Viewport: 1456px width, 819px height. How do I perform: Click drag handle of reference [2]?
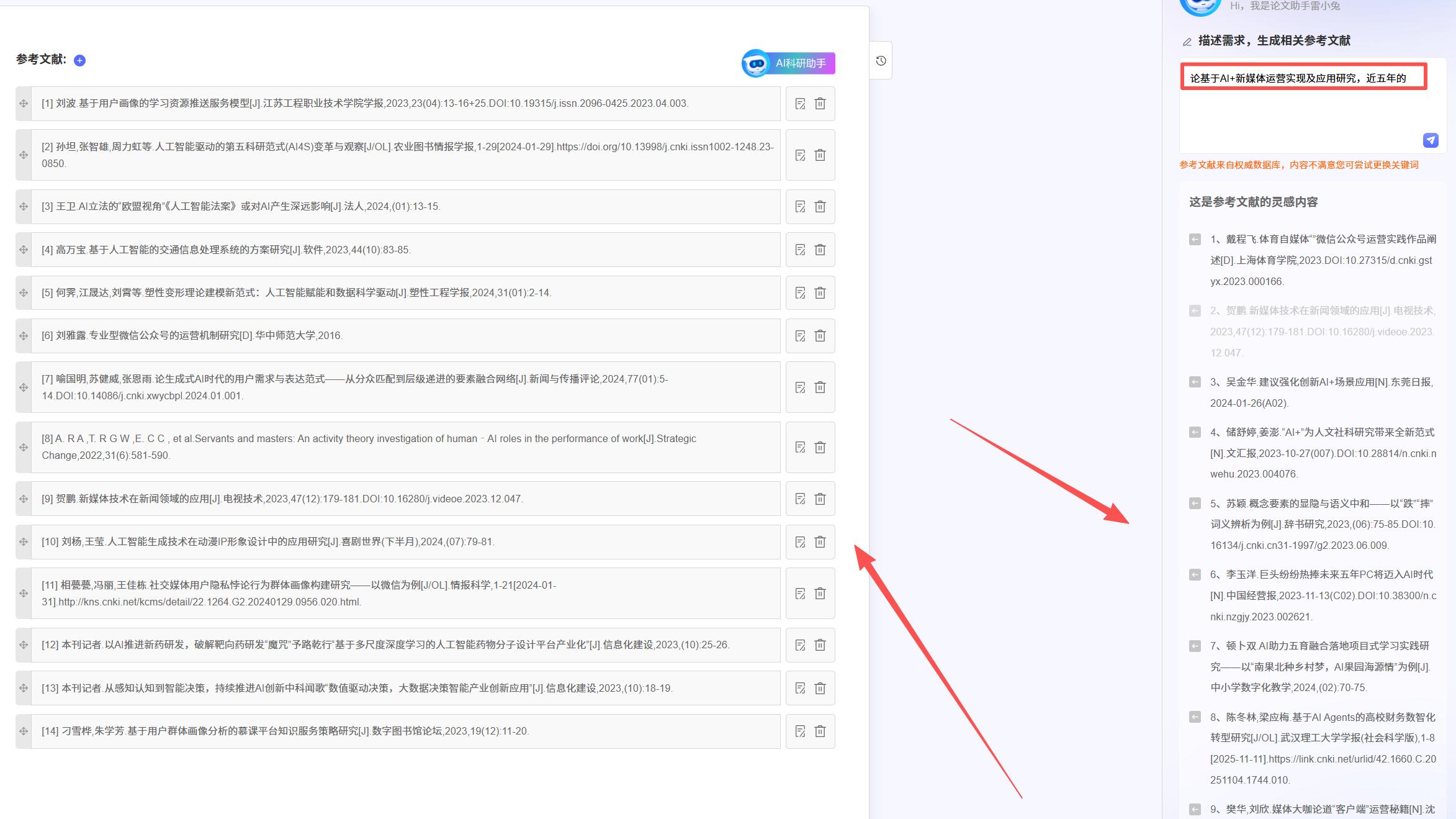[x=24, y=155]
